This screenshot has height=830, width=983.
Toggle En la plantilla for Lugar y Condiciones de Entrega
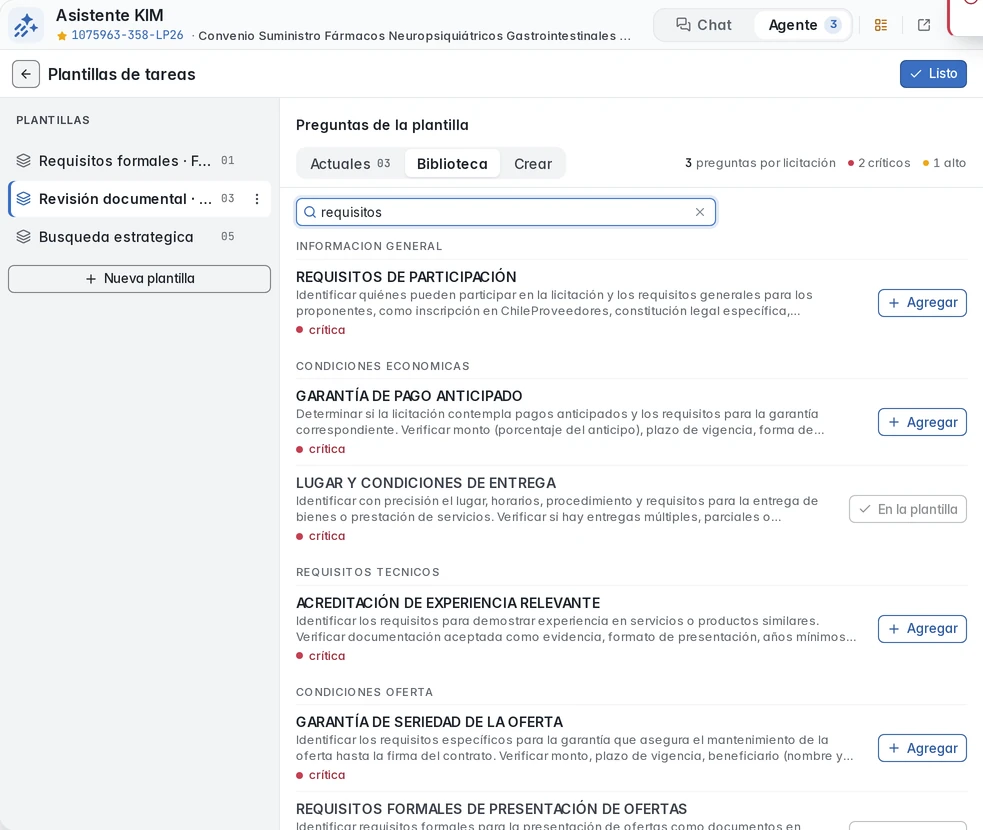pyautogui.click(x=907, y=509)
